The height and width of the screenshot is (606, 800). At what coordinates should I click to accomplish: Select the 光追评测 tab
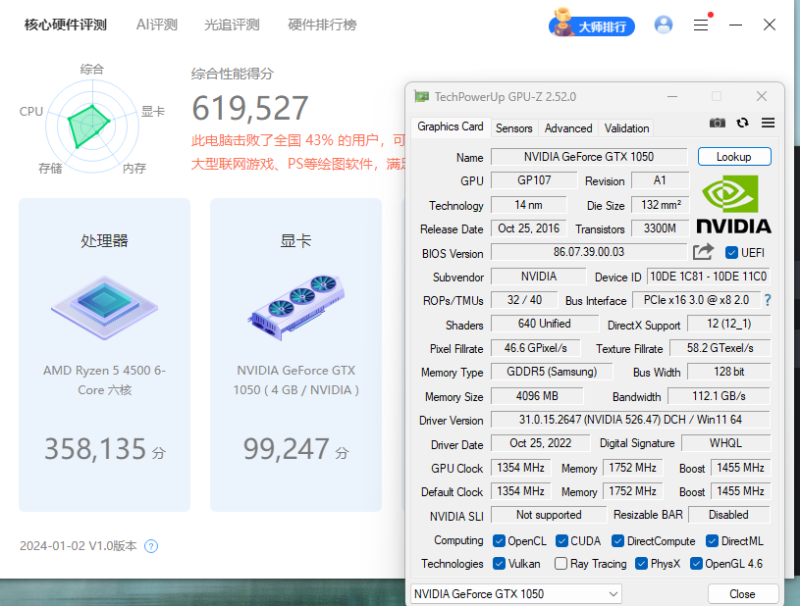(x=232, y=24)
